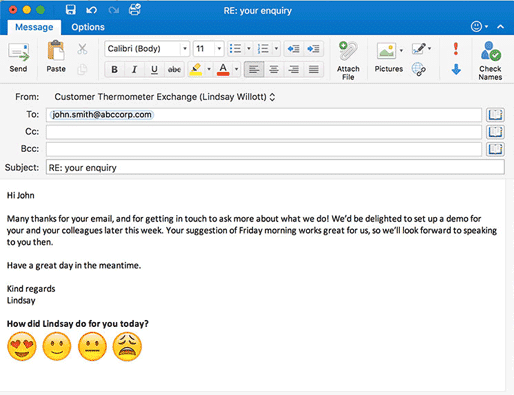
Task: Open highlight color options arrow
Action: point(209,69)
